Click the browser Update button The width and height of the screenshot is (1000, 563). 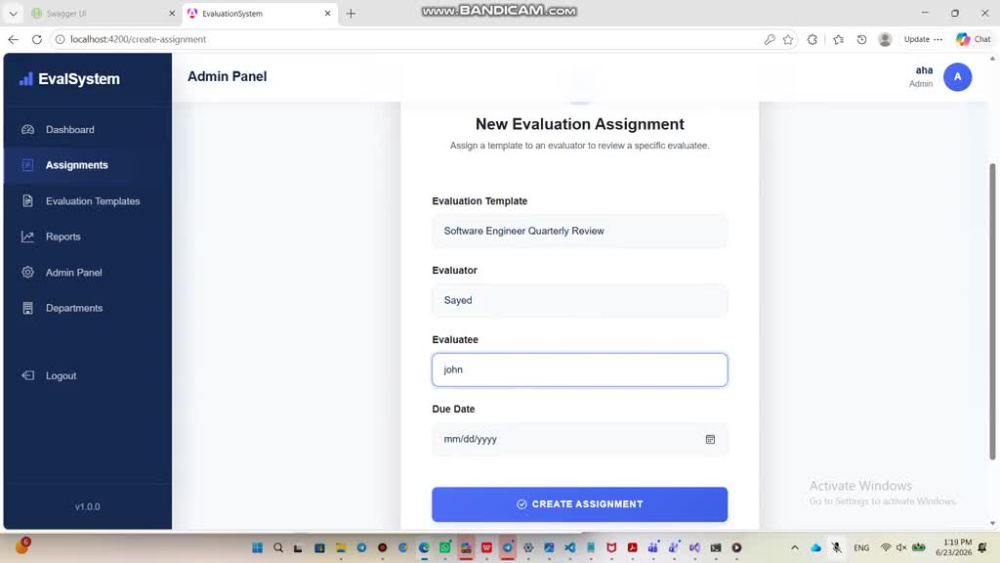[x=922, y=40]
